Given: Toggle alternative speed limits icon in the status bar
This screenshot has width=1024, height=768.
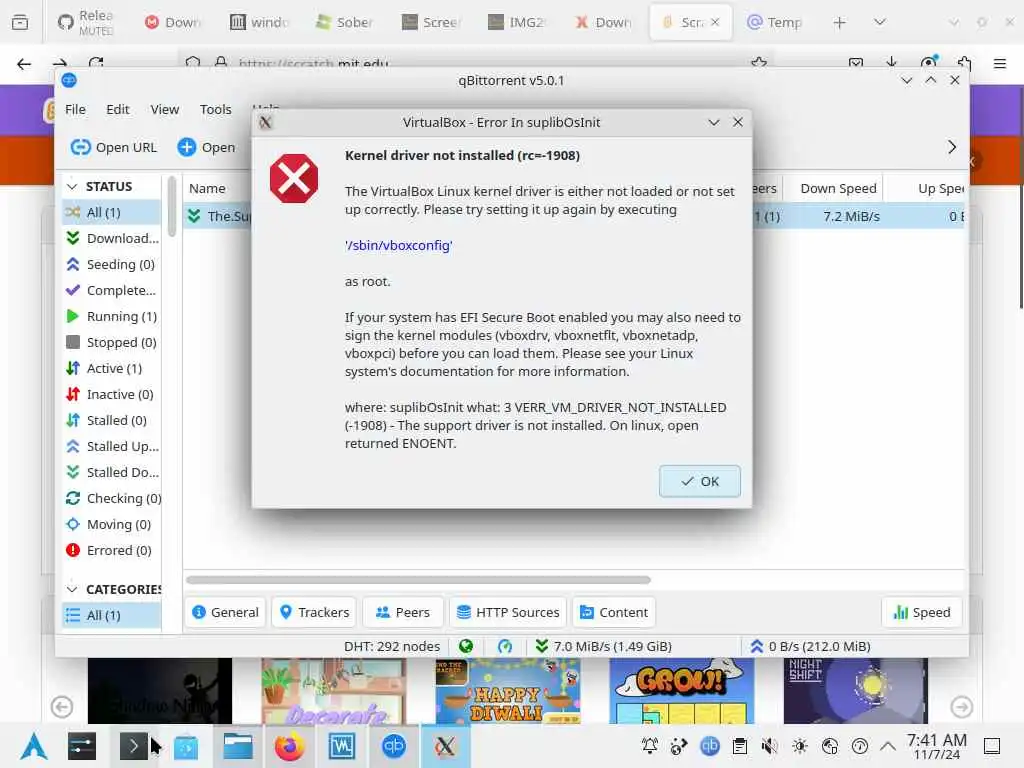Looking at the screenshot, I should (505, 647).
